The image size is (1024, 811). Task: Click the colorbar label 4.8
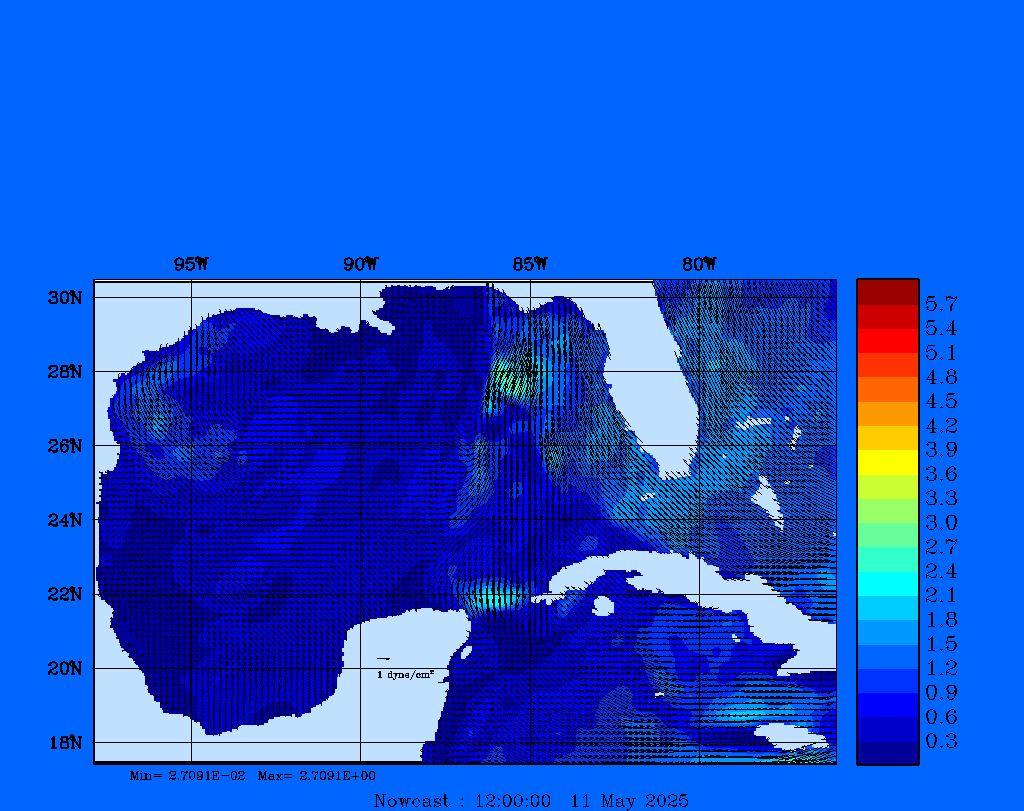[941, 377]
